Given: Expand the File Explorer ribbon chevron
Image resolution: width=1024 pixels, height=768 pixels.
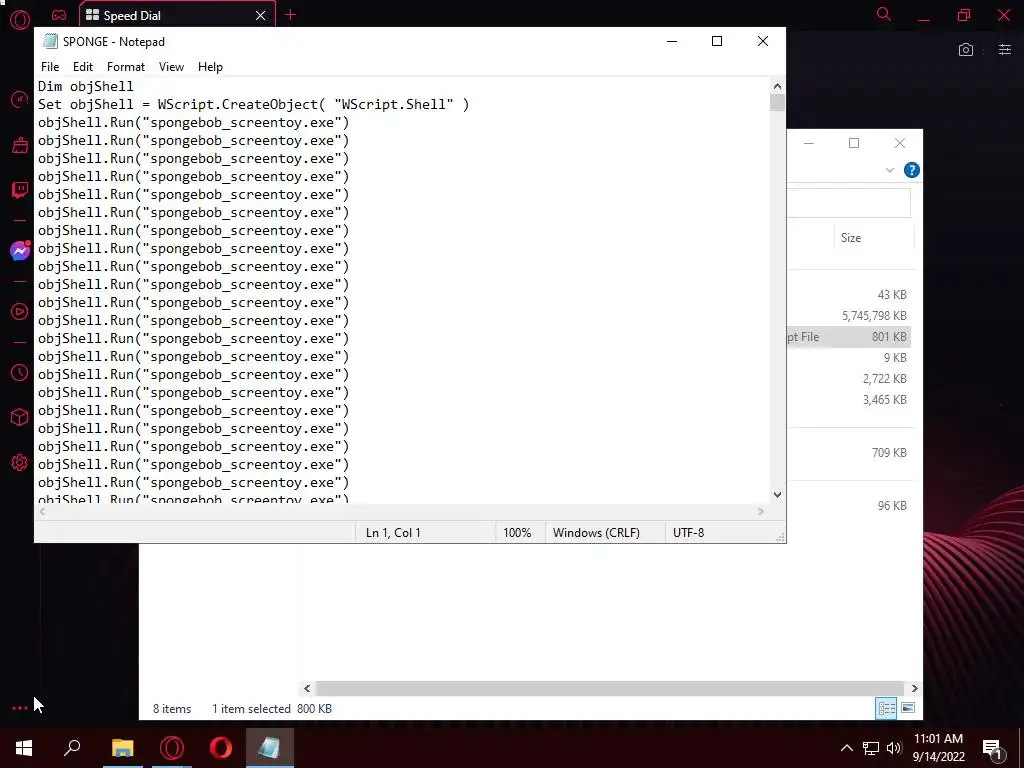Looking at the screenshot, I should pos(889,170).
